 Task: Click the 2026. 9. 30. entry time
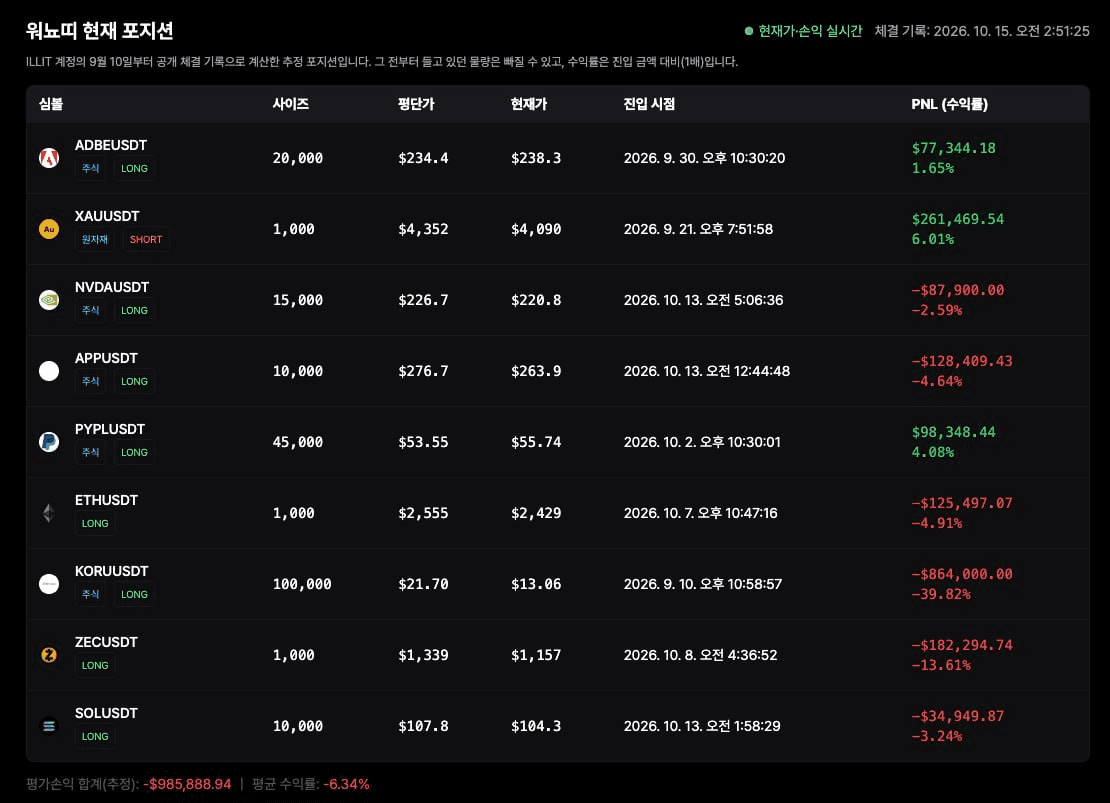[x=704, y=158]
